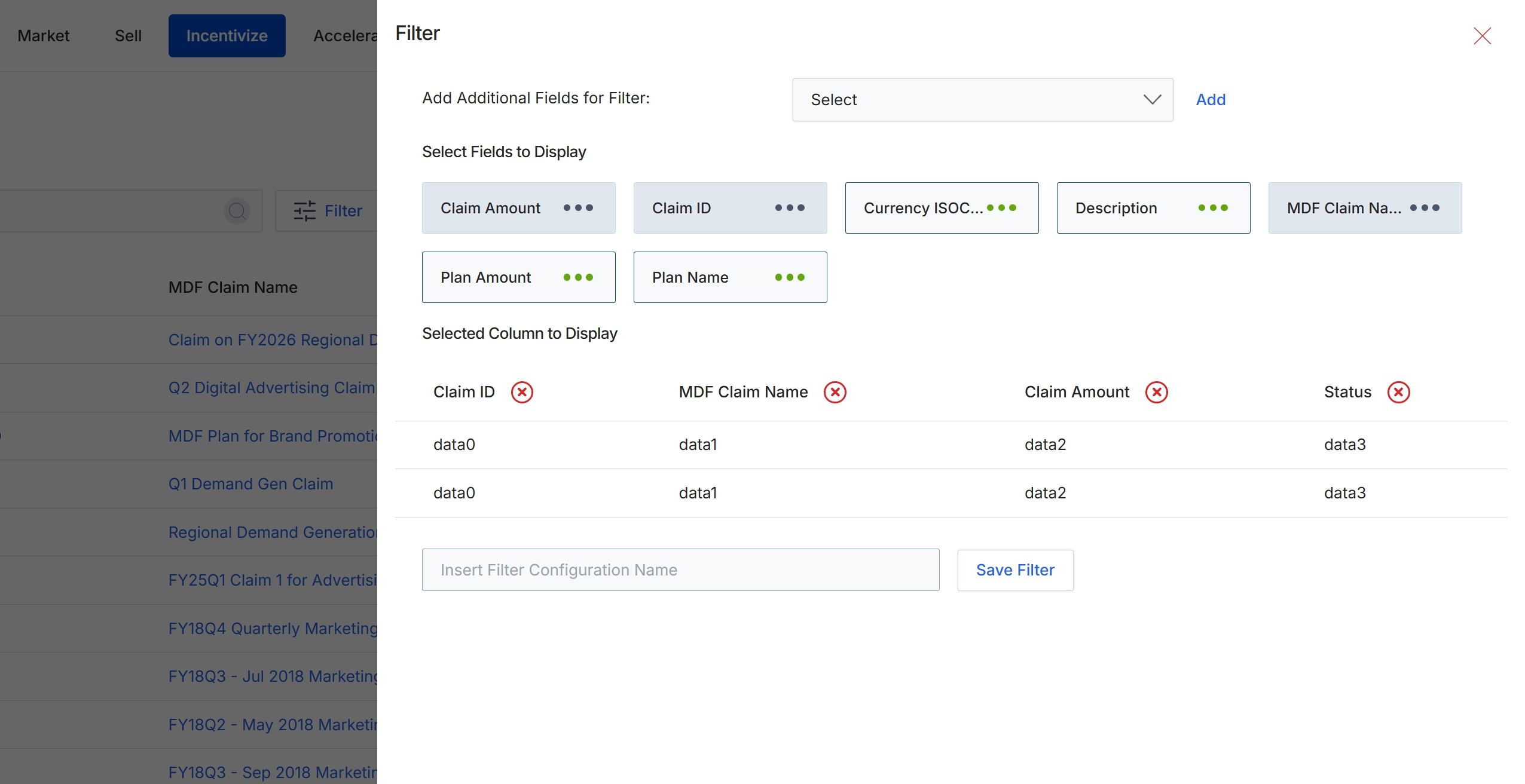Viewport: 1525px width, 784px height.
Task: Open FY18Q3 - Jul 2018 Marketing link
Action: click(273, 676)
